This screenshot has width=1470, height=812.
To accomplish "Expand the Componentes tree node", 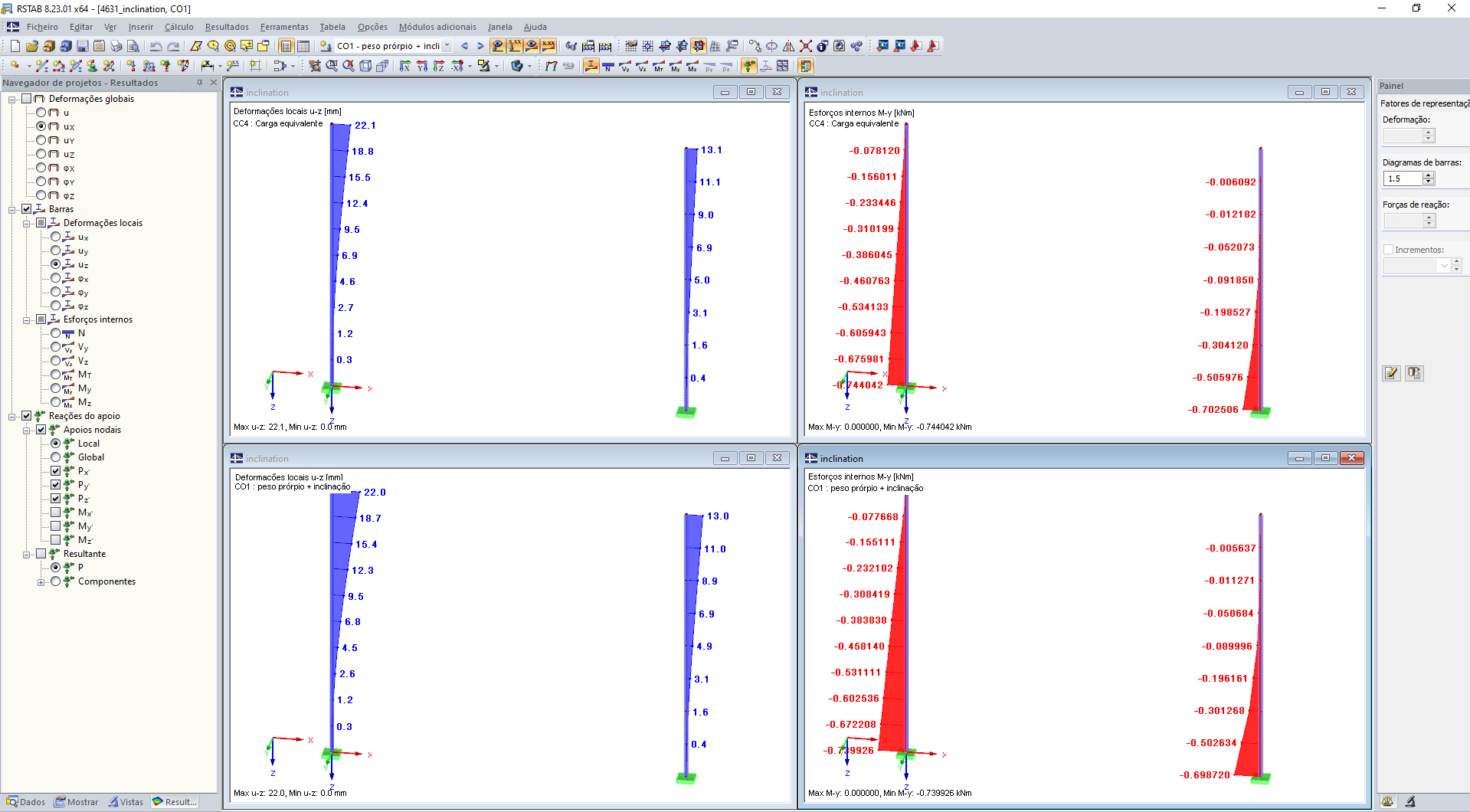I will coord(41,582).
